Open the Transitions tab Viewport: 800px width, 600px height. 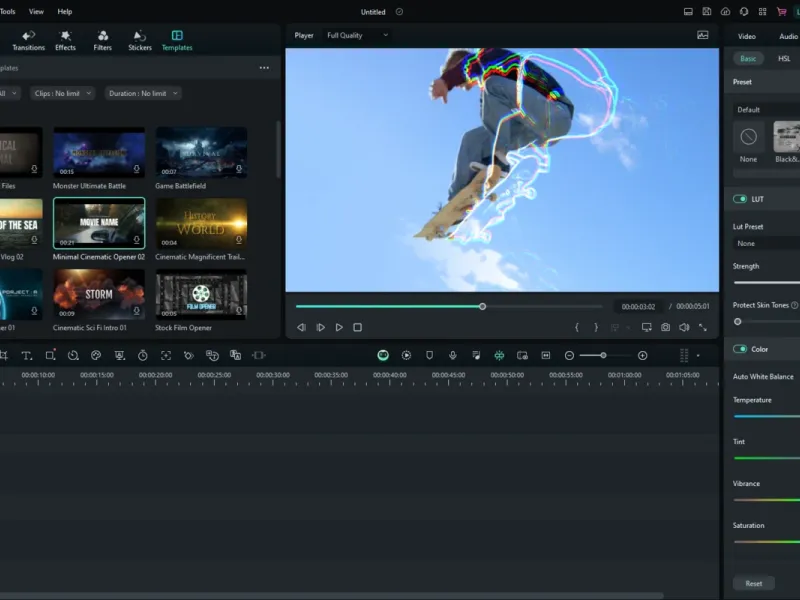point(29,40)
